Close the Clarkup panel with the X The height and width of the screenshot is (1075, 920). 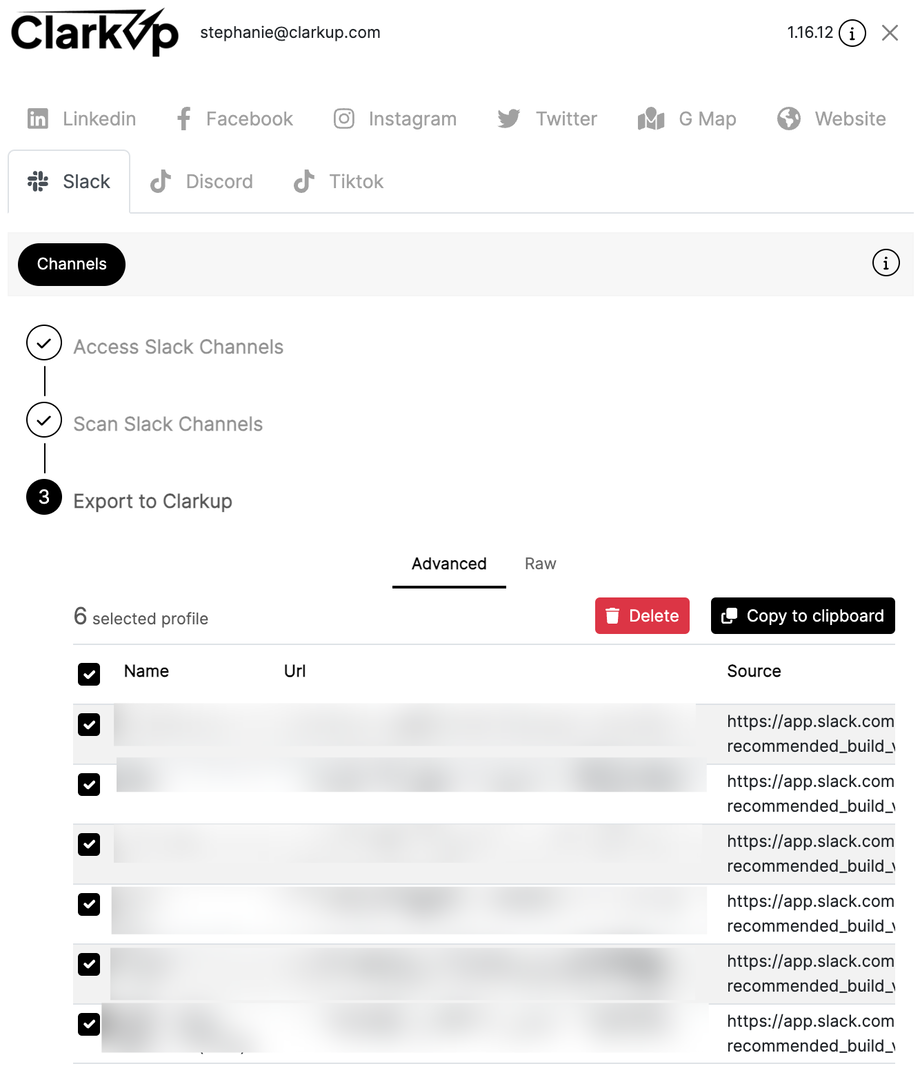click(890, 33)
